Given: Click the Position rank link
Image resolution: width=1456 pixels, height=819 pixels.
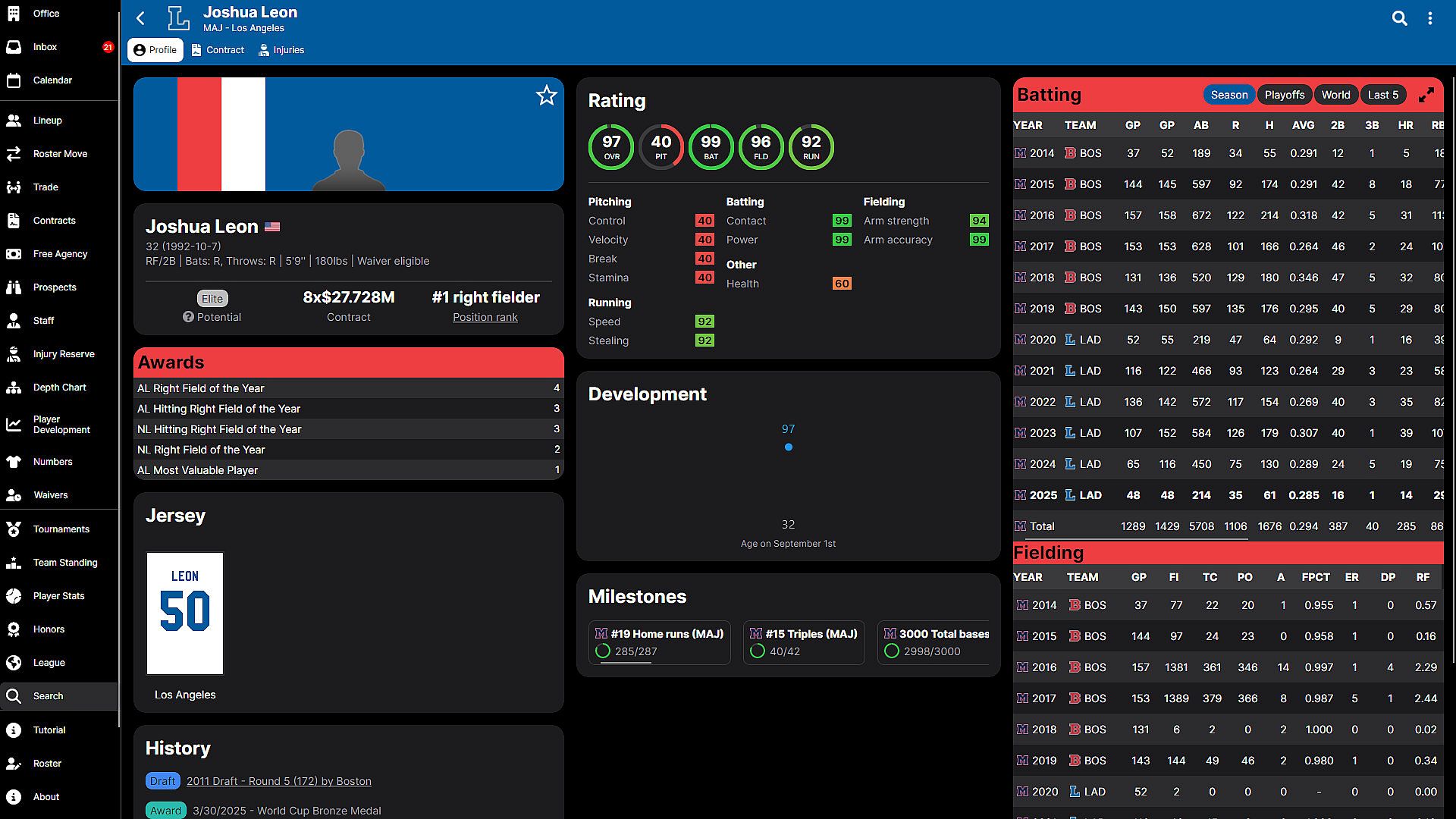Looking at the screenshot, I should point(485,317).
